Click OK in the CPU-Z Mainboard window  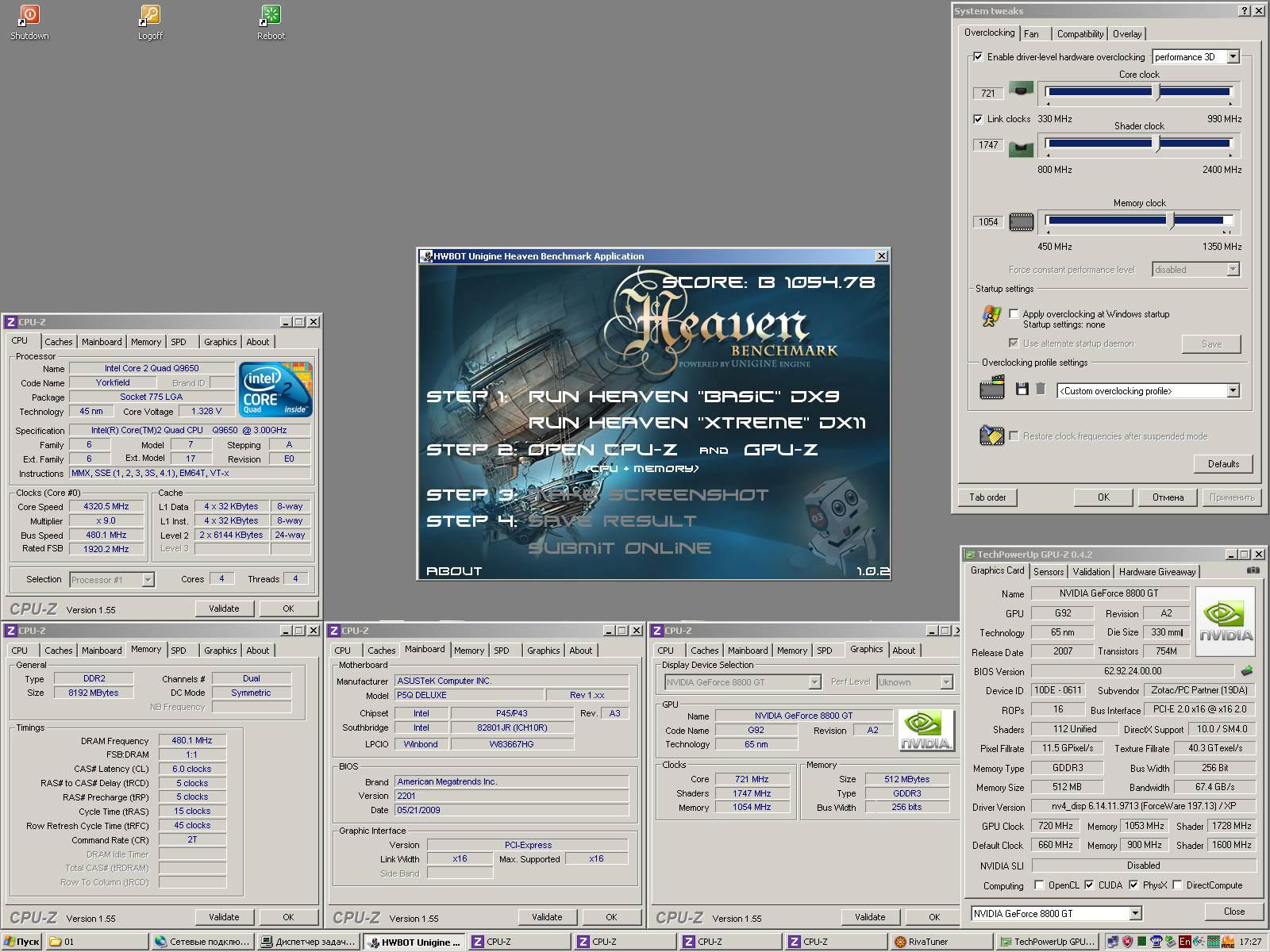(611, 917)
